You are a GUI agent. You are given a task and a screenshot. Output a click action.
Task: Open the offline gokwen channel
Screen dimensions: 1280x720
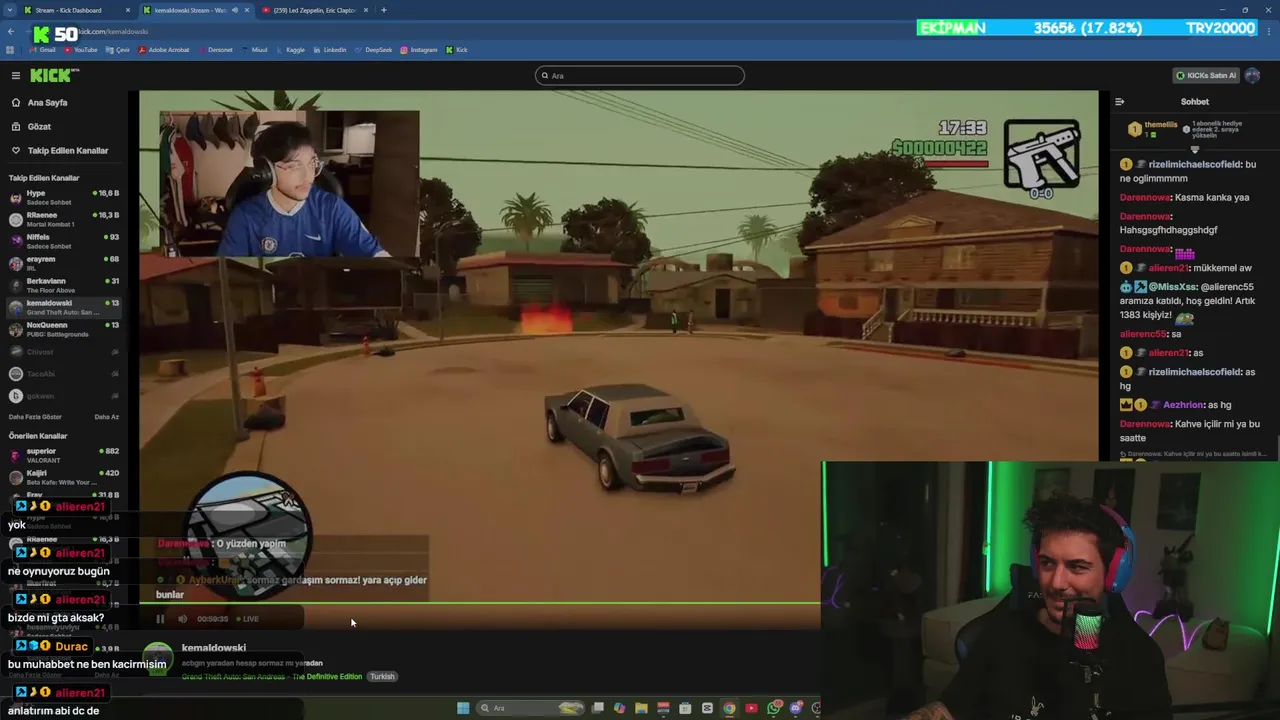tap(64, 396)
